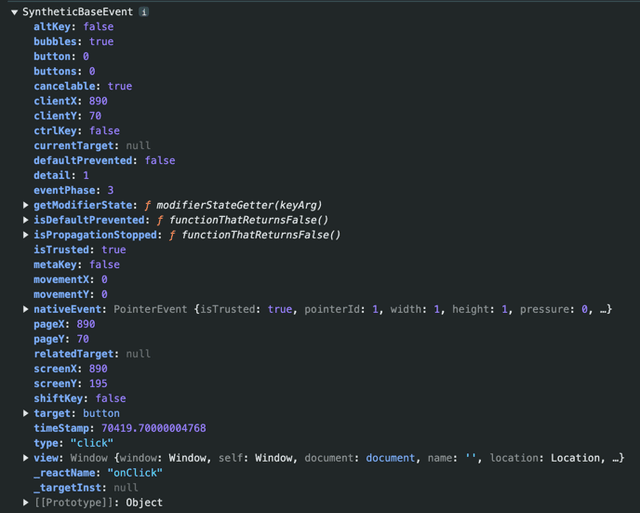The image size is (640, 513).
Task: Expand the getModifierState function entry
Action: click(26, 205)
